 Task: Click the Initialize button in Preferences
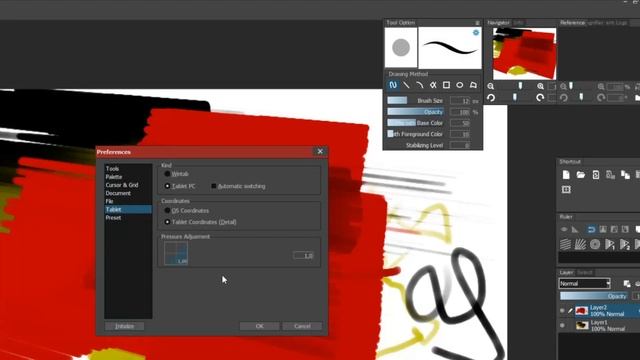tap(124, 326)
